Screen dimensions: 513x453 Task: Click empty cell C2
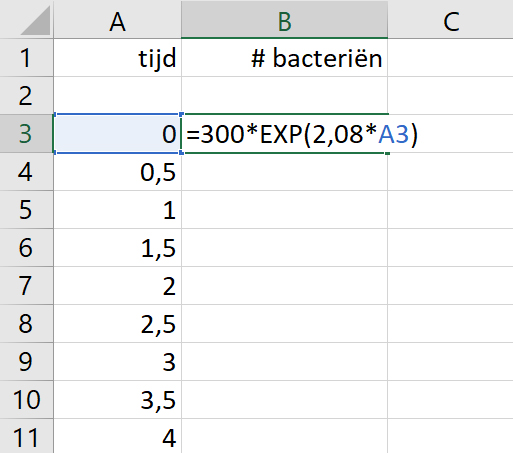[451, 96]
